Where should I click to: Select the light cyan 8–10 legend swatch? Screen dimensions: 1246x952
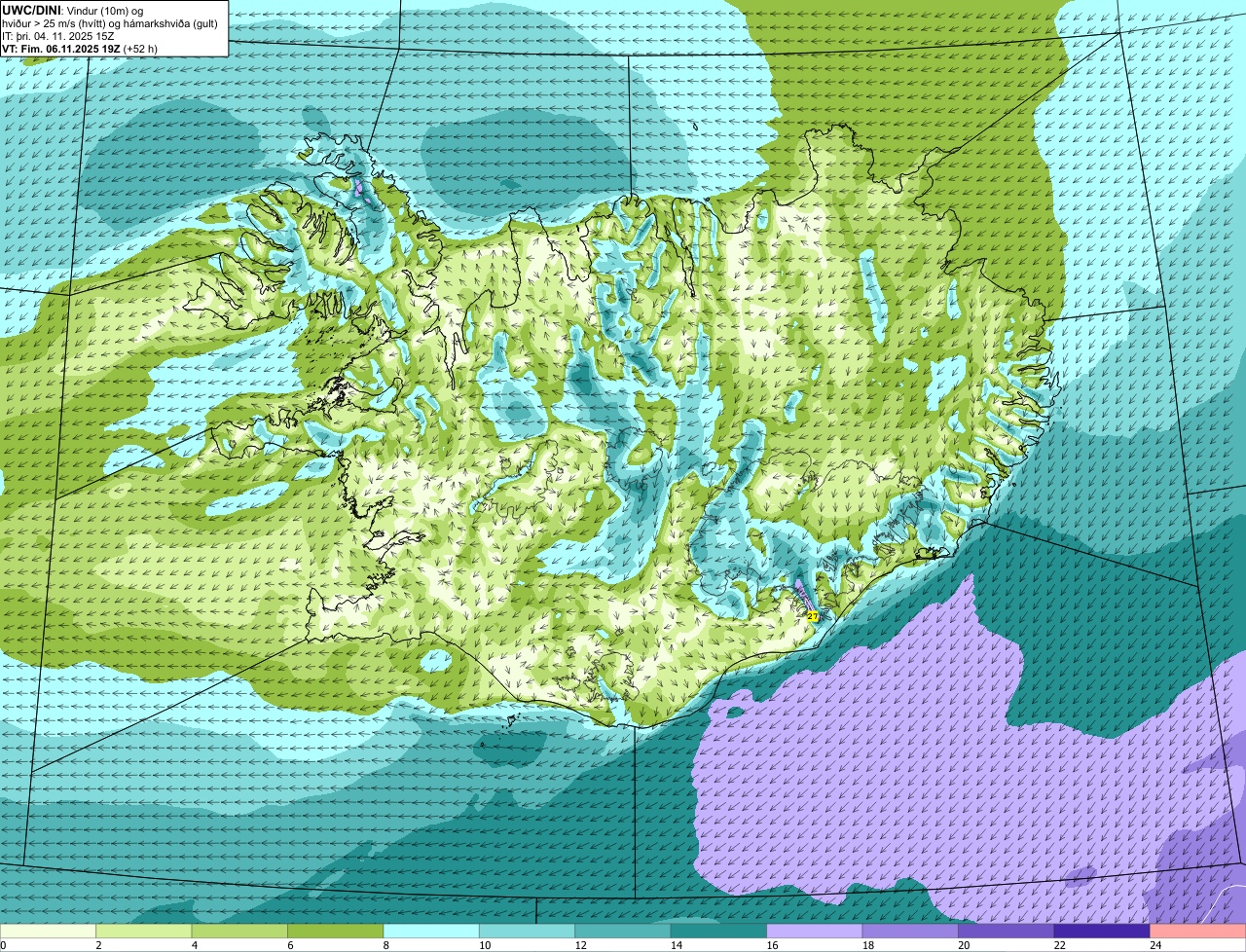431,932
